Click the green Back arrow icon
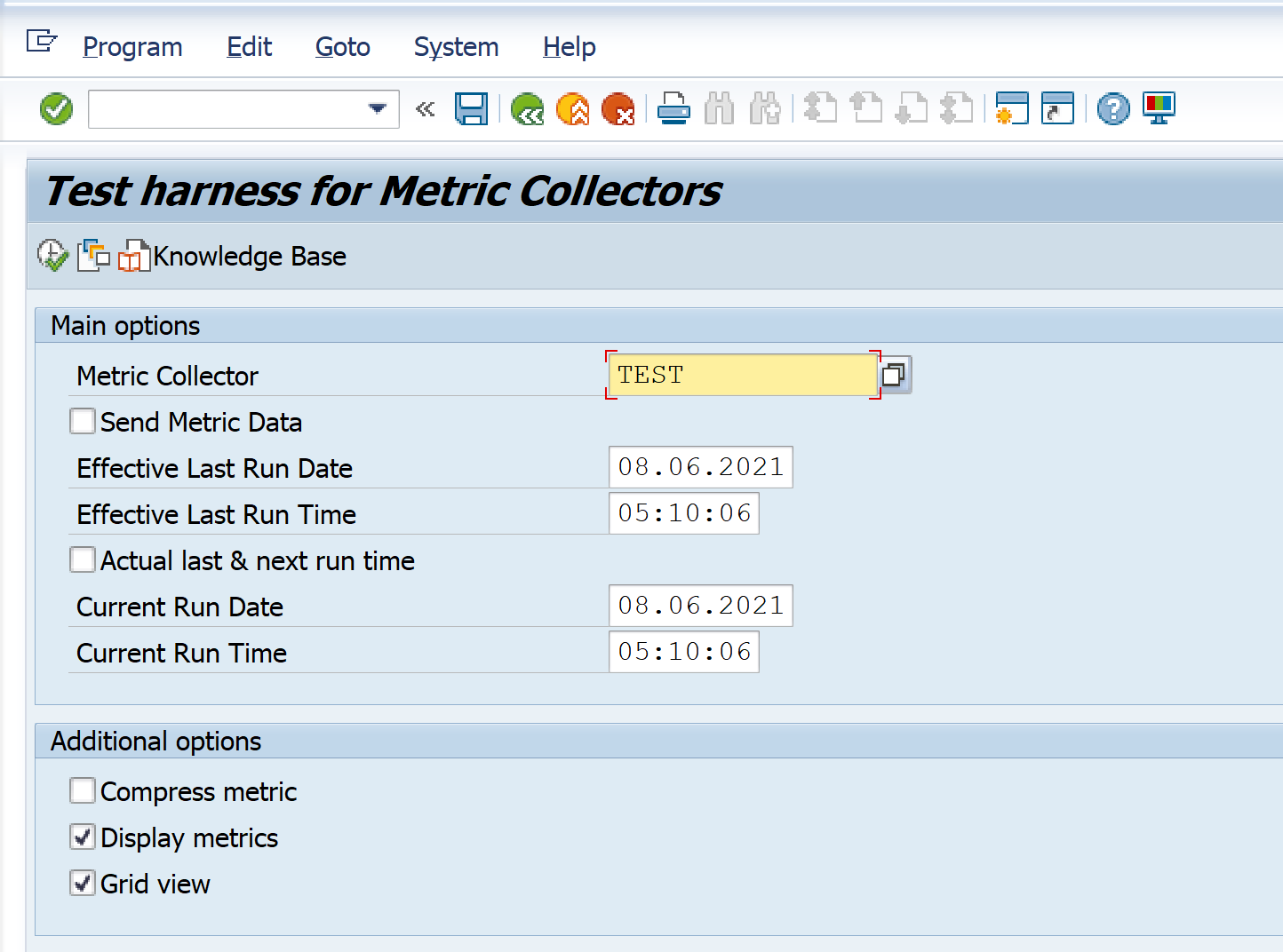 (x=527, y=109)
